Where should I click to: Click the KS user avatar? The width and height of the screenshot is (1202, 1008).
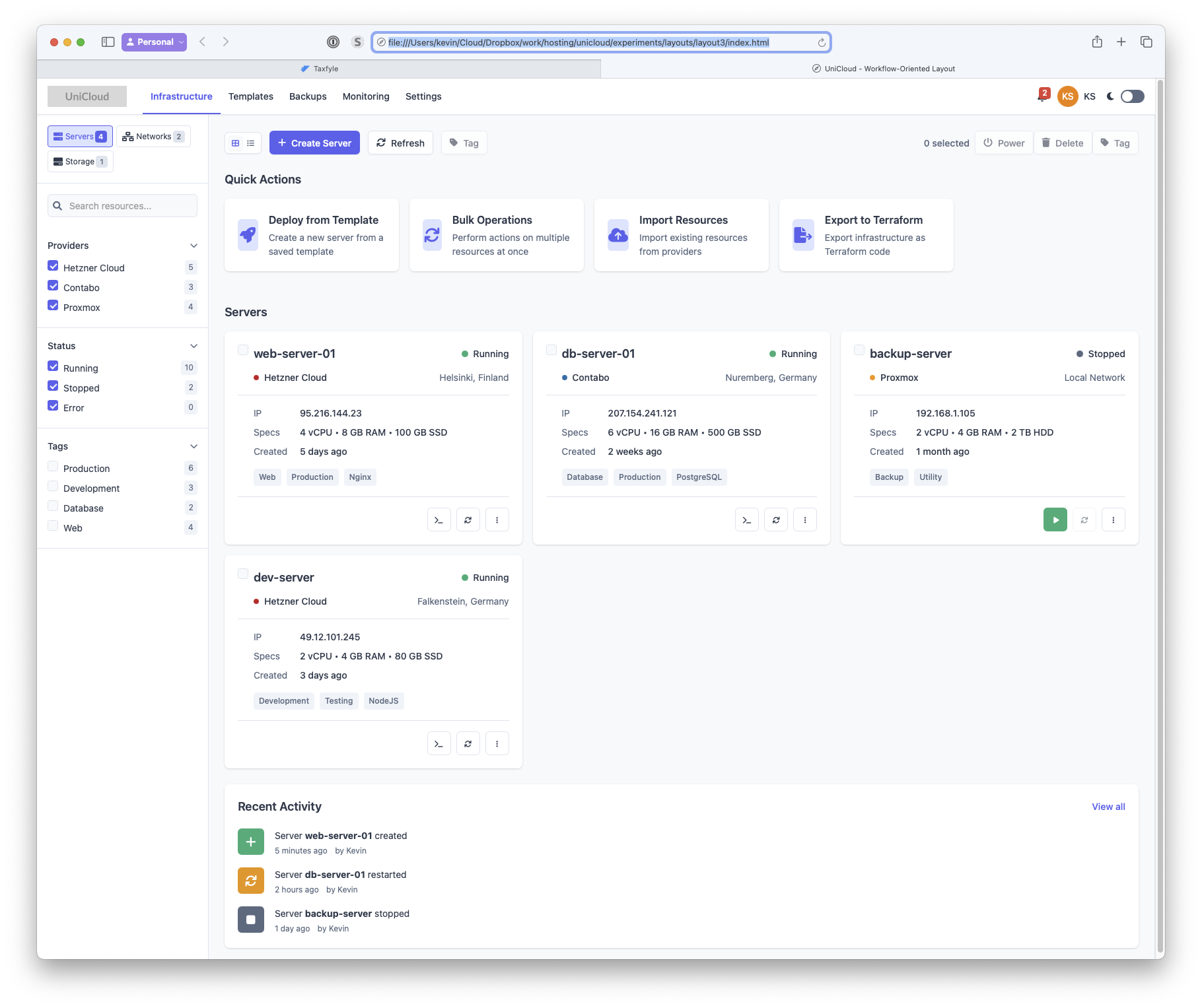point(1067,96)
